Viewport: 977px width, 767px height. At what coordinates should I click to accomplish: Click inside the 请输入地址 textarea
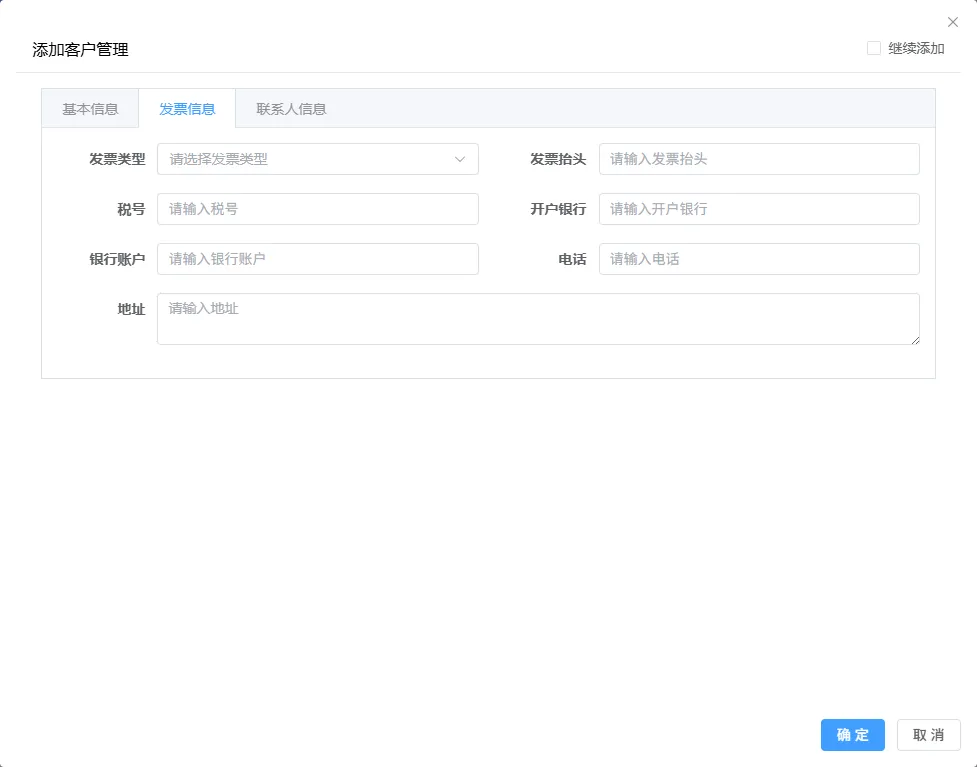tap(538, 319)
